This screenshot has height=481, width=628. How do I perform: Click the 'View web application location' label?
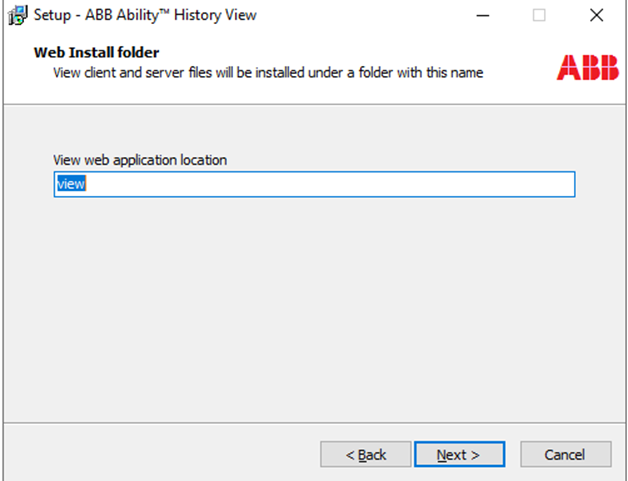(140, 160)
